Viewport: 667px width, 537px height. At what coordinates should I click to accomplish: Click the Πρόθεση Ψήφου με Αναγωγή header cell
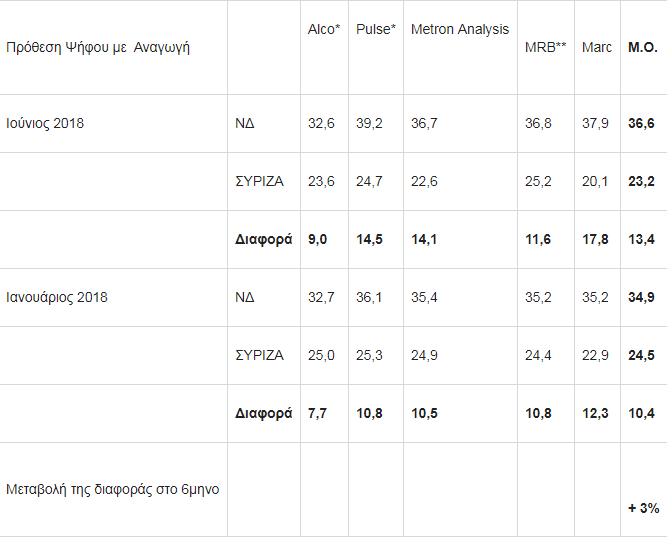(x=98, y=47)
